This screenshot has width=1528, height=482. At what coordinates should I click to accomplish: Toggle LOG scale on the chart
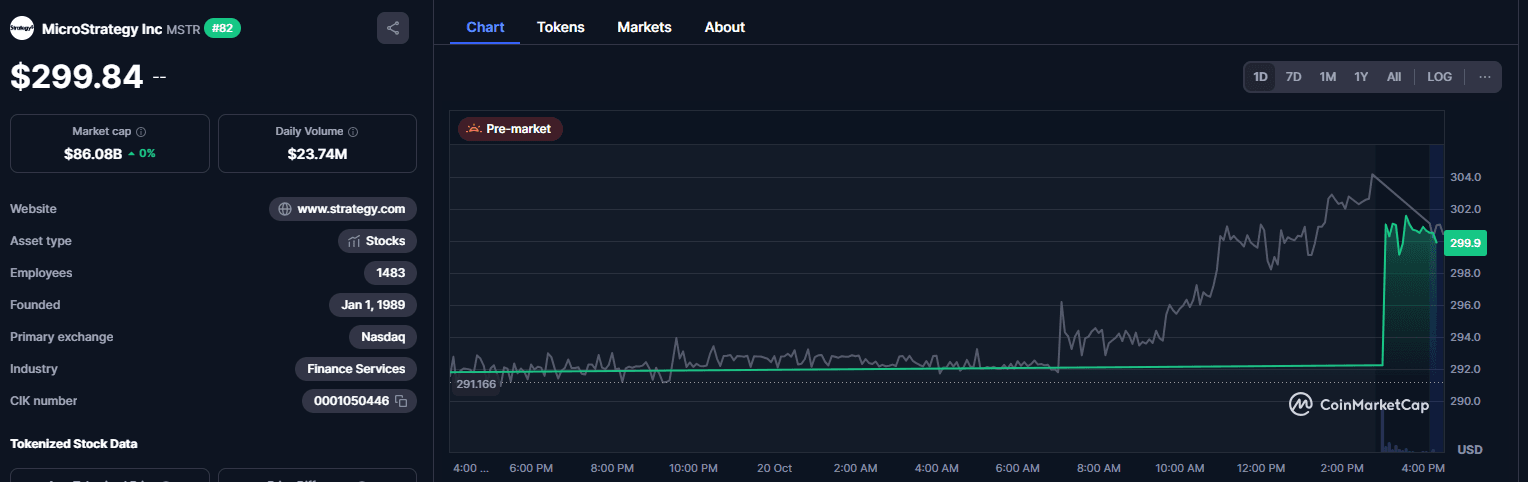tap(1439, 77)
